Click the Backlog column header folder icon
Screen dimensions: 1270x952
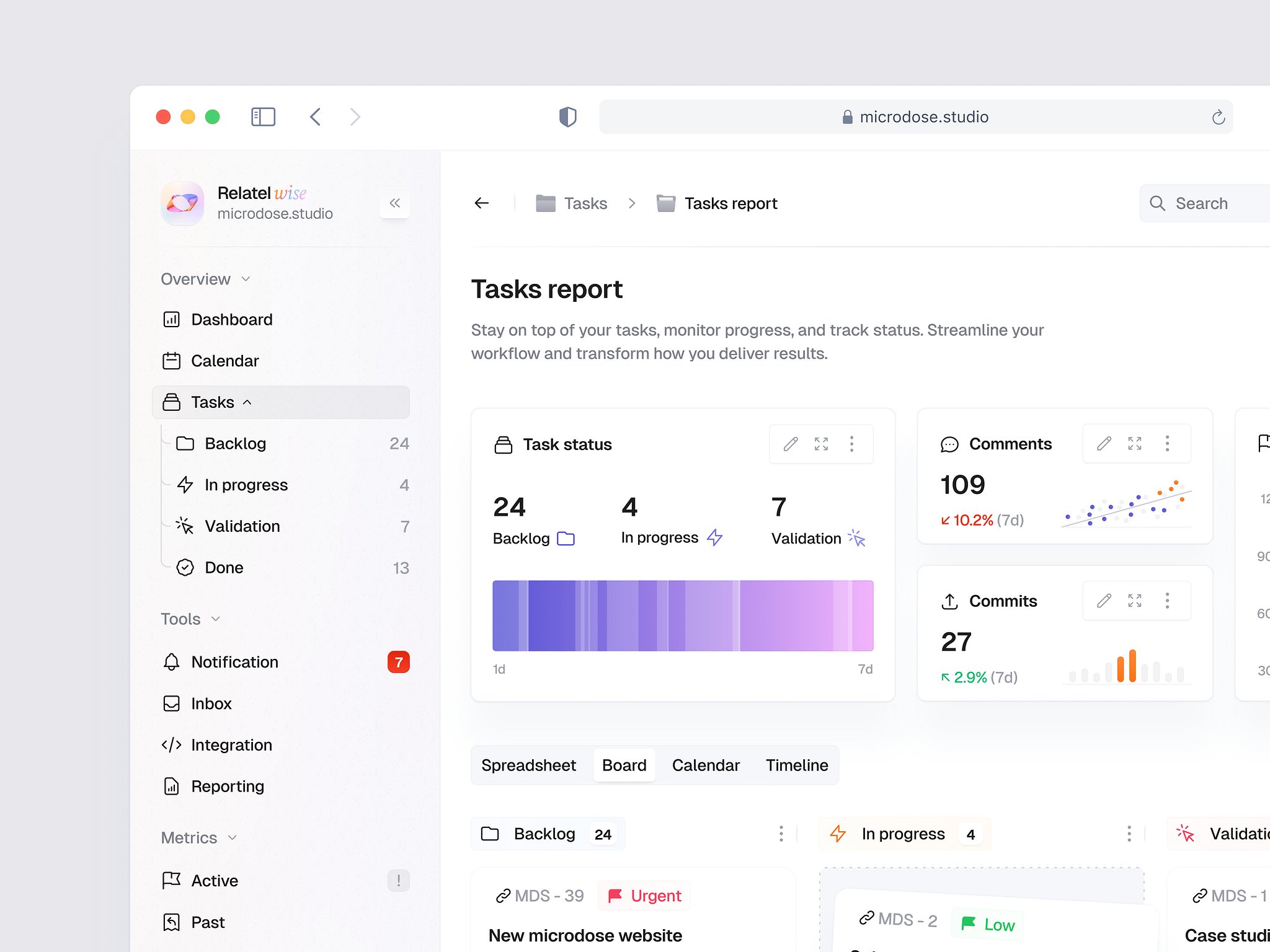coord(490,834)
